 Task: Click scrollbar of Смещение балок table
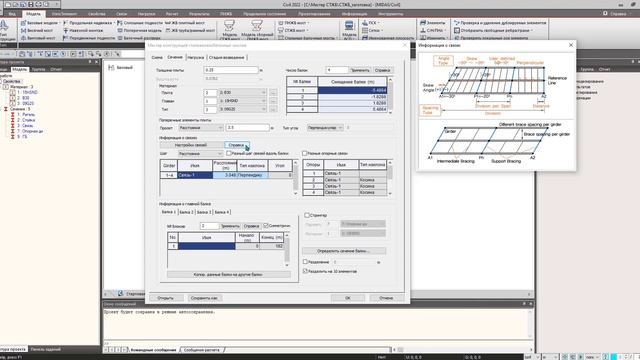pyautogui.click(x=390, y=95)
